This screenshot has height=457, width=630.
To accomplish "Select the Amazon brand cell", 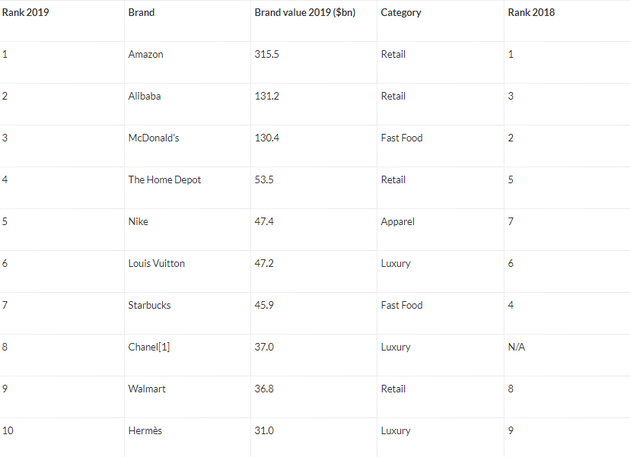I will click(146, 54).
